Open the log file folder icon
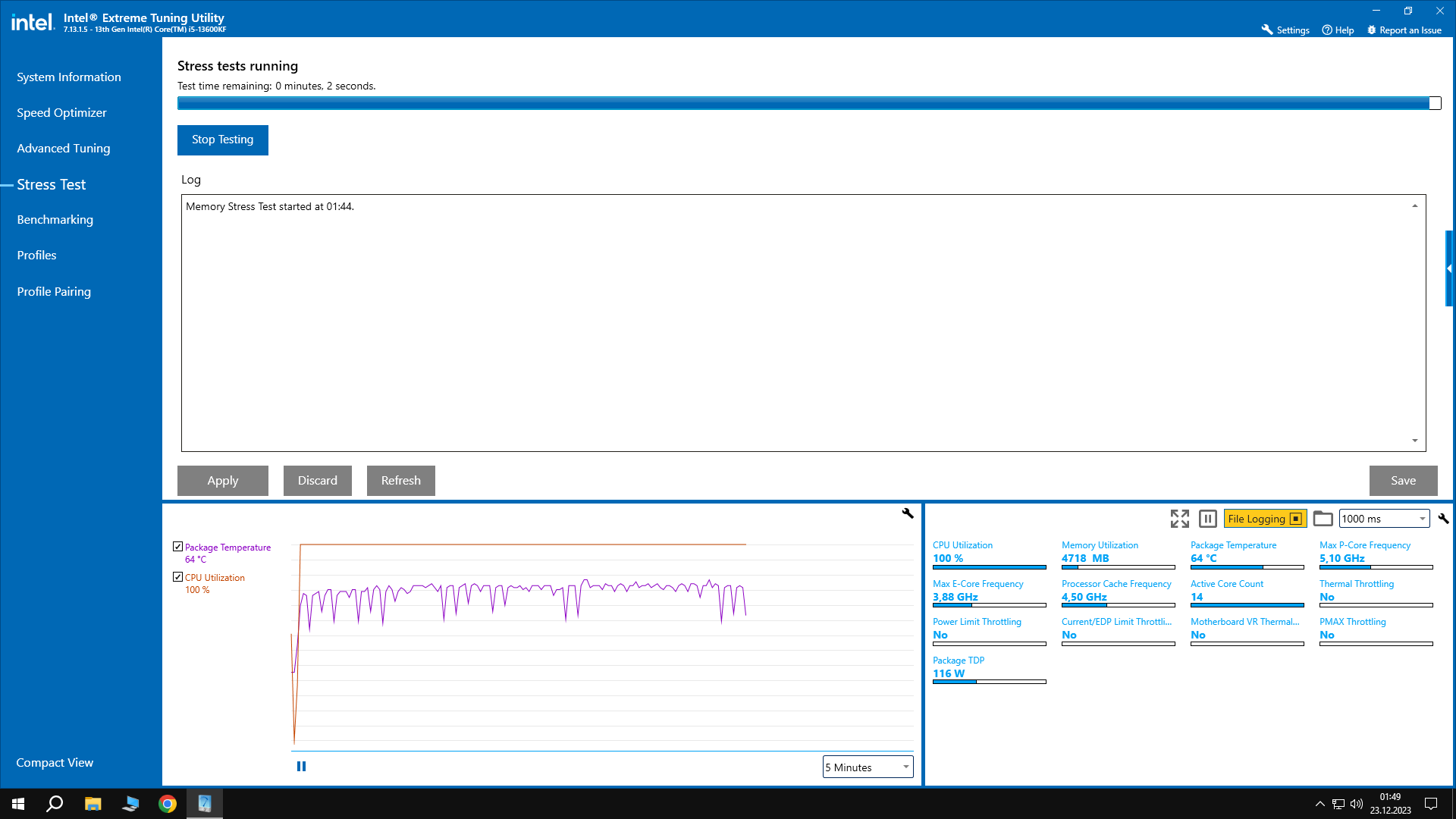Viewport: 1456px width, 819px height. click(1323, 519)
